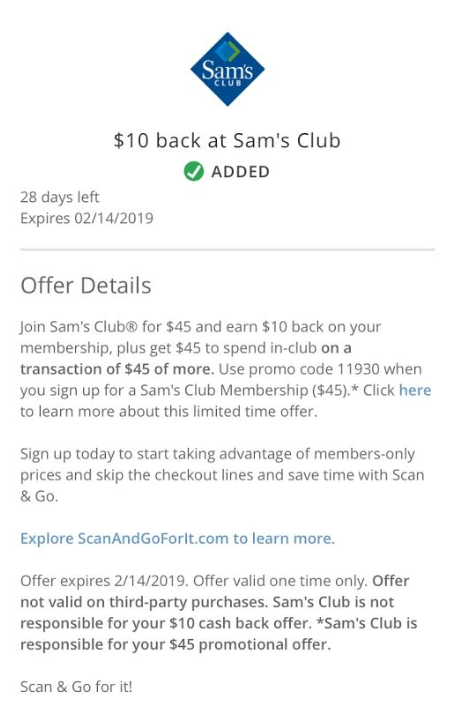Tap the green checkmark icon beside ADDED
Image resolution: width=458 pixels, height=712 pixels.
(x=194, y=172)
